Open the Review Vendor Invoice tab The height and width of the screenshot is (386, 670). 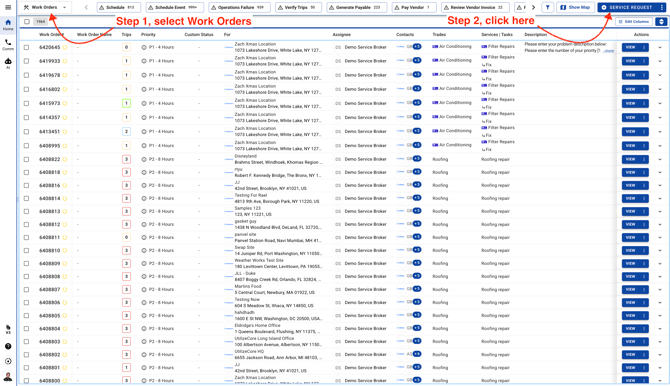tap(475, 7)
